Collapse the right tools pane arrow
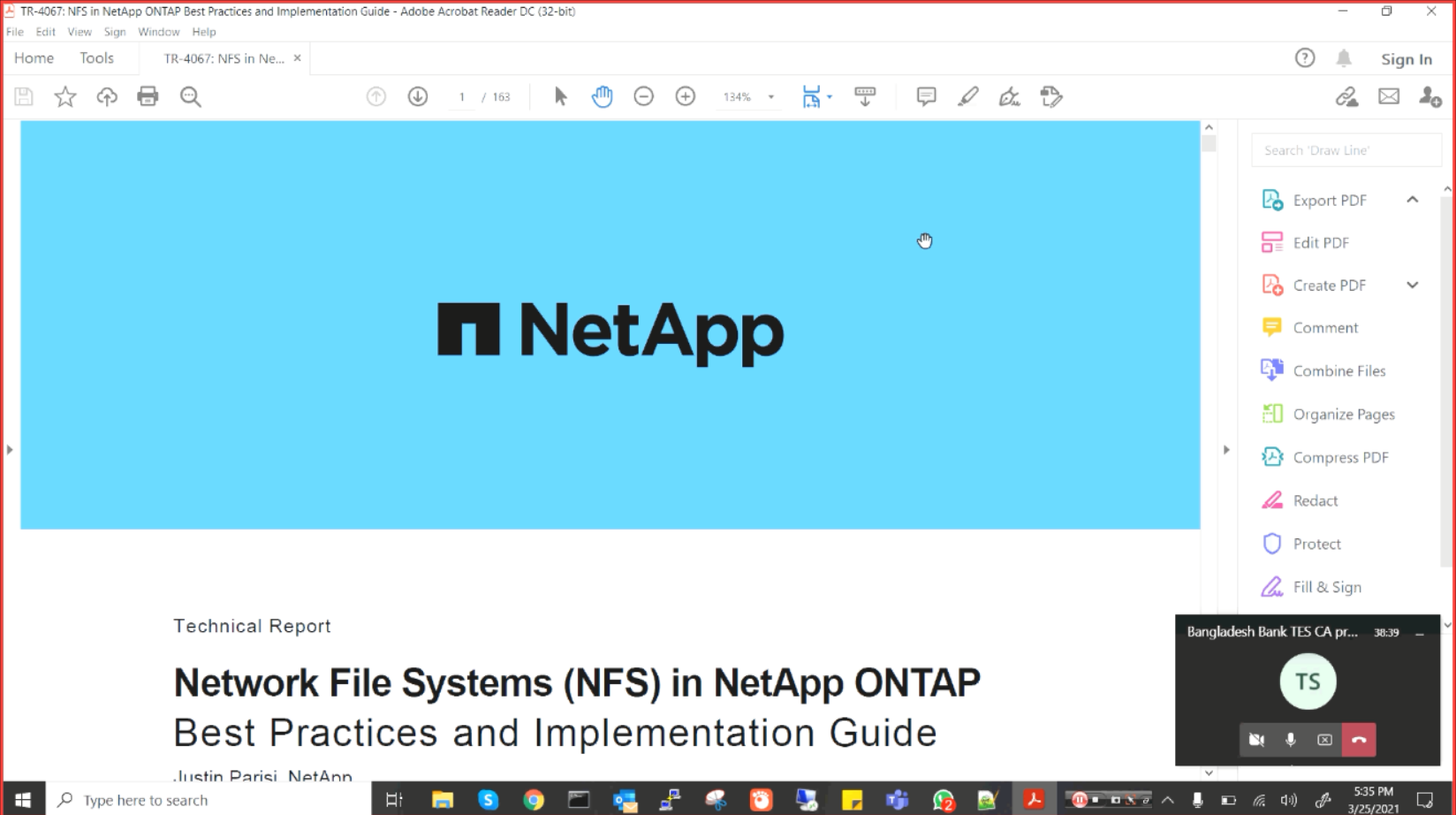Image resolution: width=1456 pixels, height=815 pixels. 1226,450
